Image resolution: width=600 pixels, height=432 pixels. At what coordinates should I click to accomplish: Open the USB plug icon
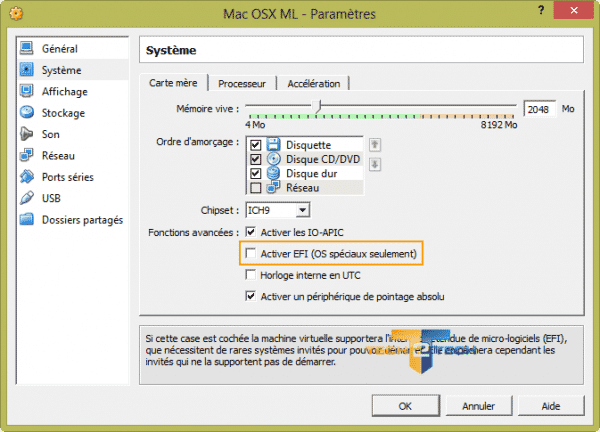26,198
